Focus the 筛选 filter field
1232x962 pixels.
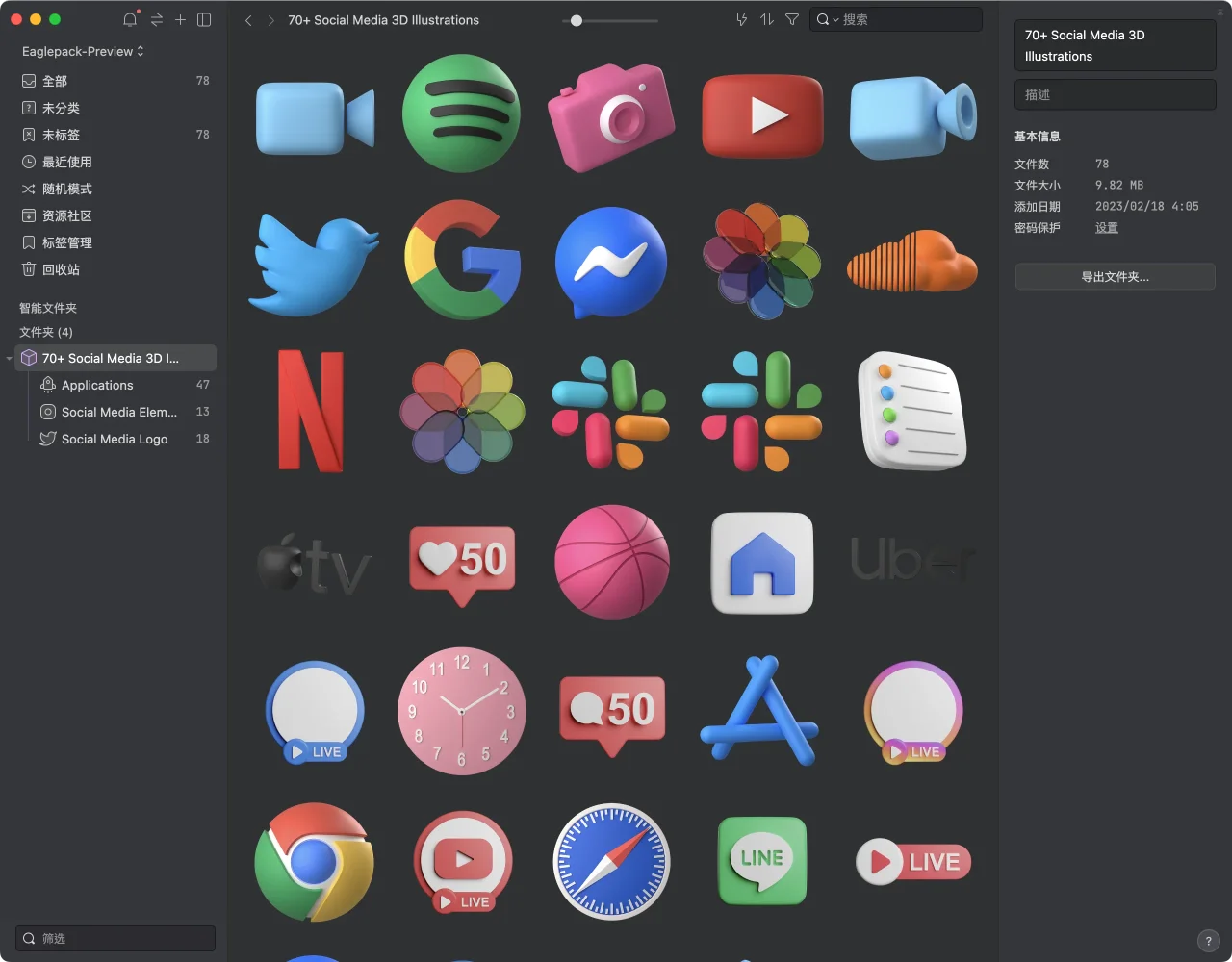click(x=115, y=938)
